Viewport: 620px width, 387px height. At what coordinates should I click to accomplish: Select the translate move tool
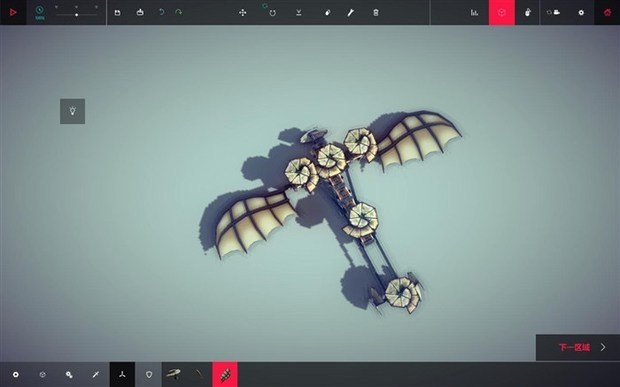point(243,13)
